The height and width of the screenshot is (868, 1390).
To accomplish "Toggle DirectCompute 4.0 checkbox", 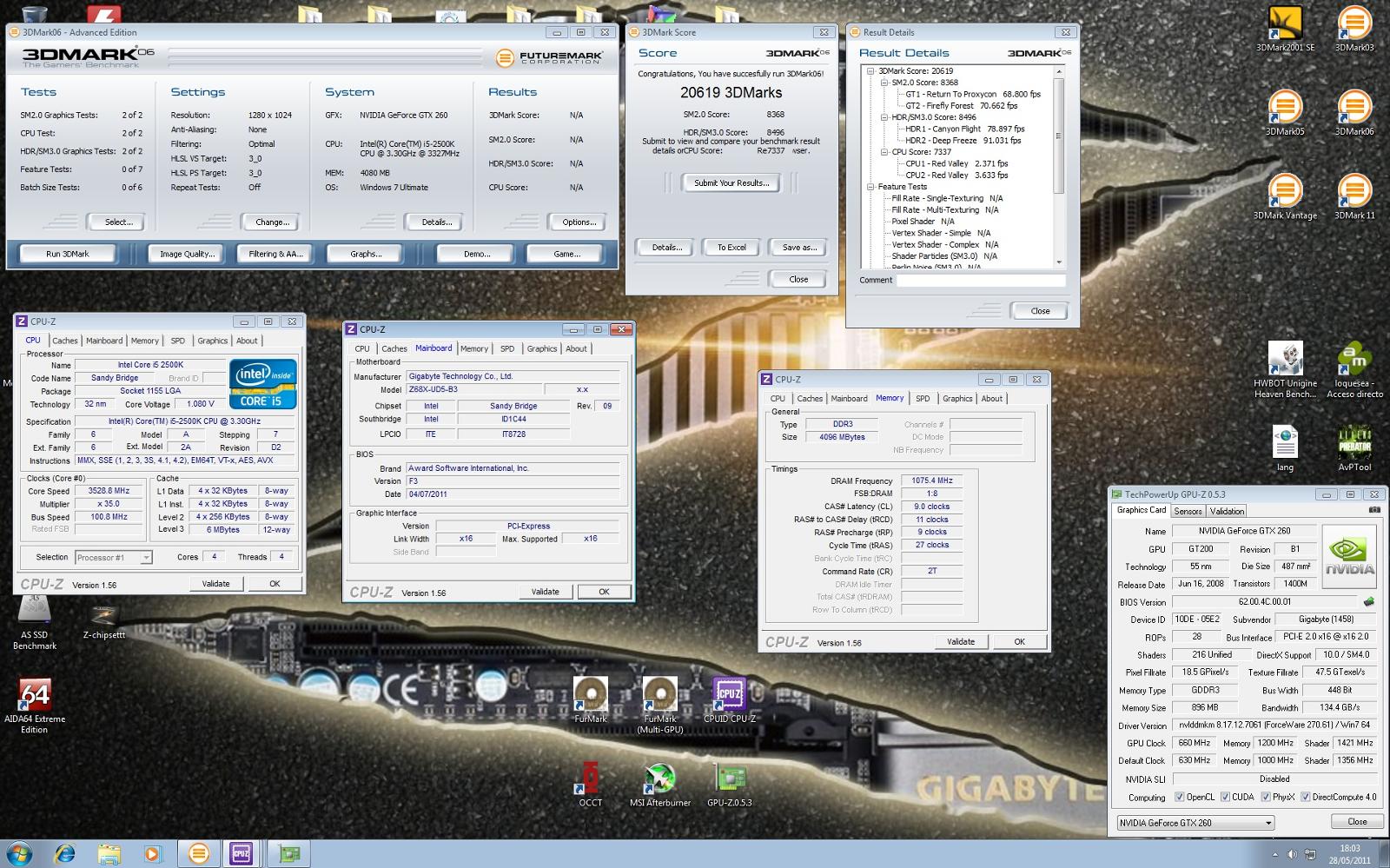I will [x=1306, y=797].
